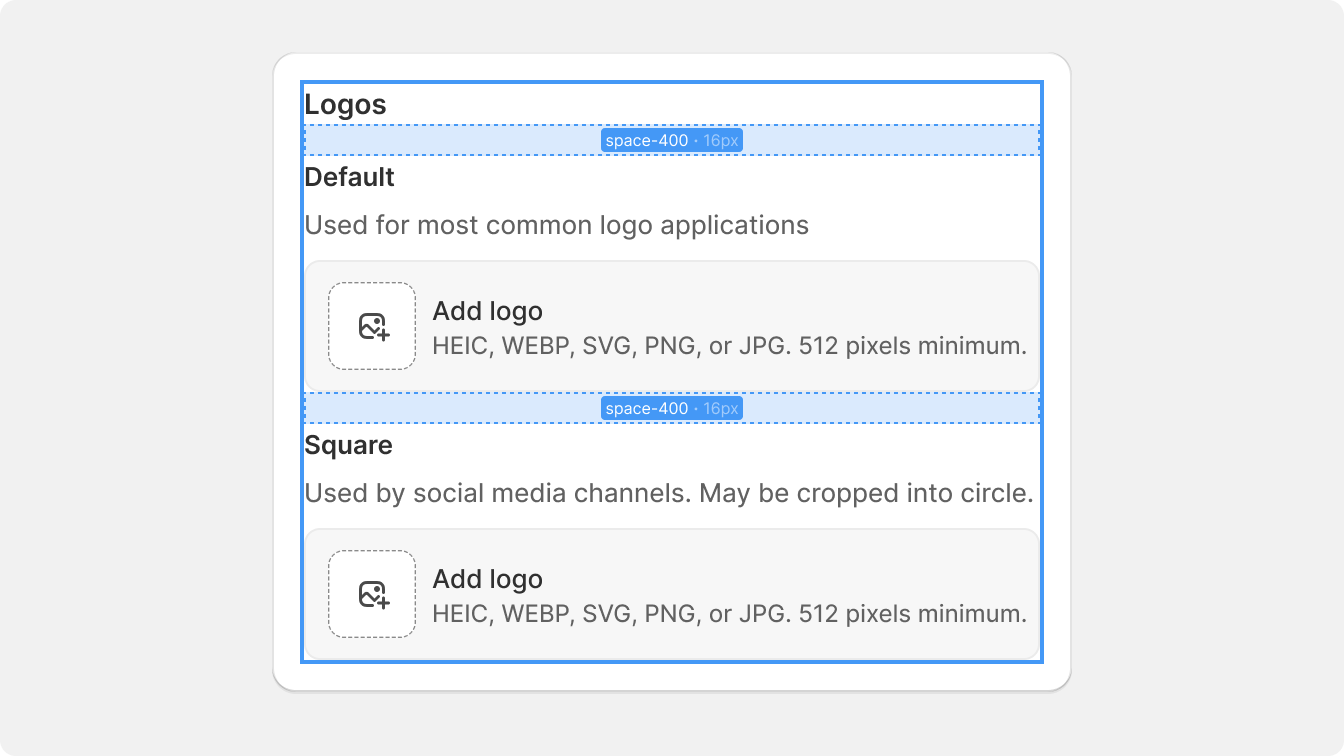
Task: Click the "Default" subheading
Action: pyautogui.click(x=349, y=177)
